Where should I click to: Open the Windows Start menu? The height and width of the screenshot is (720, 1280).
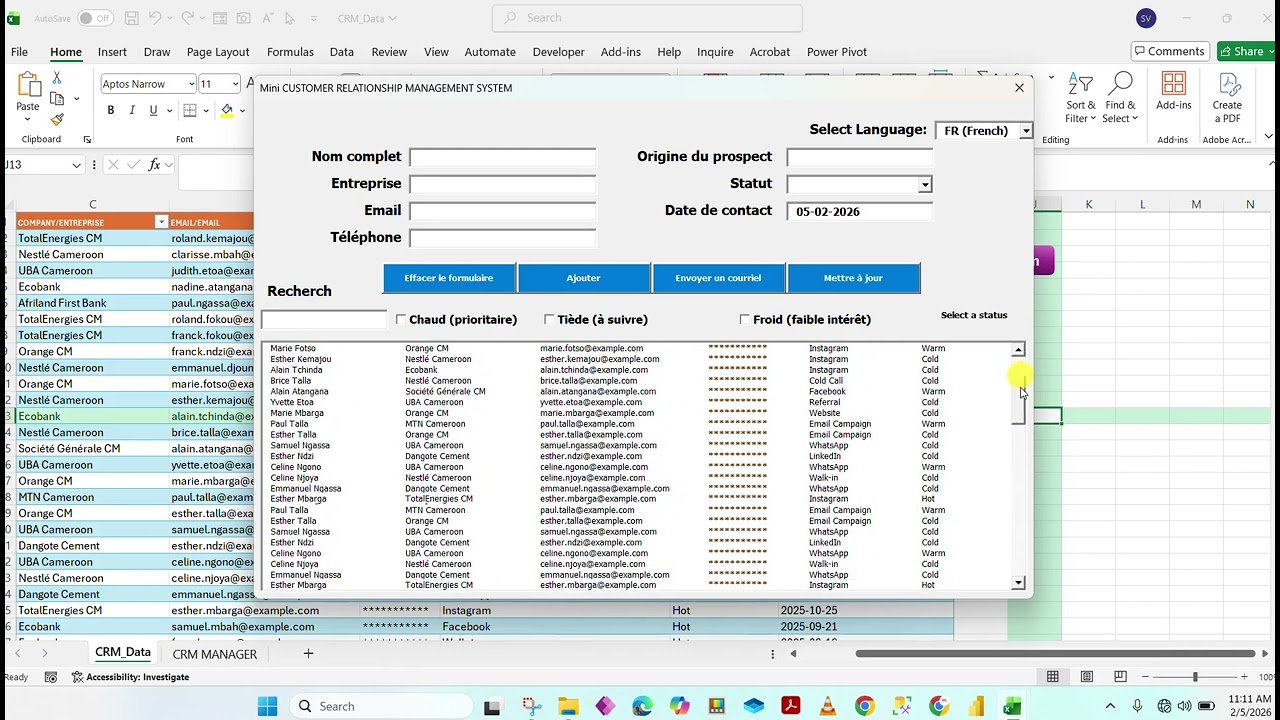267,706
